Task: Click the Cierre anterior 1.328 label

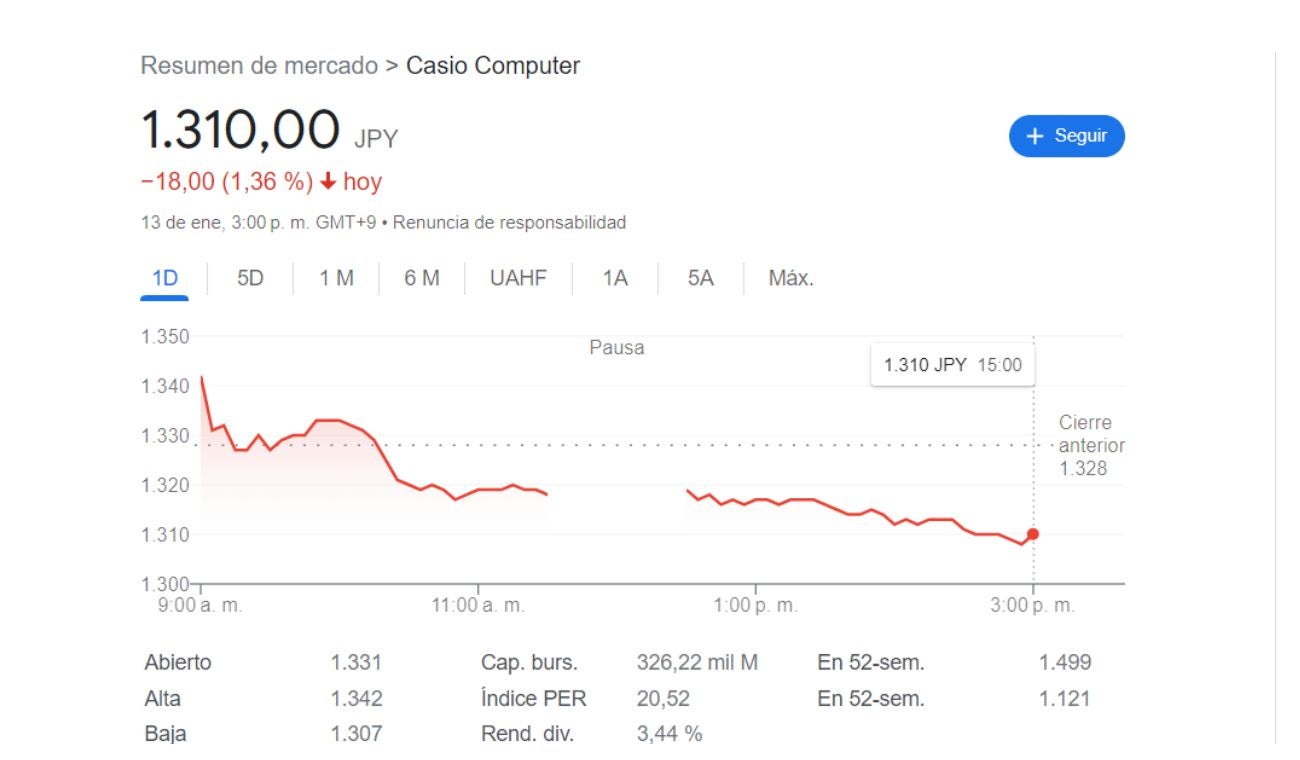Action: (x=1091, y=444)
